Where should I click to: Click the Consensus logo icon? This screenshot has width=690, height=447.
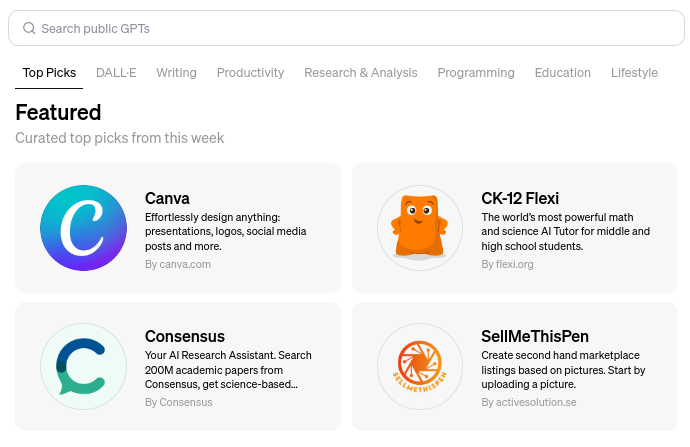point(84,366)
